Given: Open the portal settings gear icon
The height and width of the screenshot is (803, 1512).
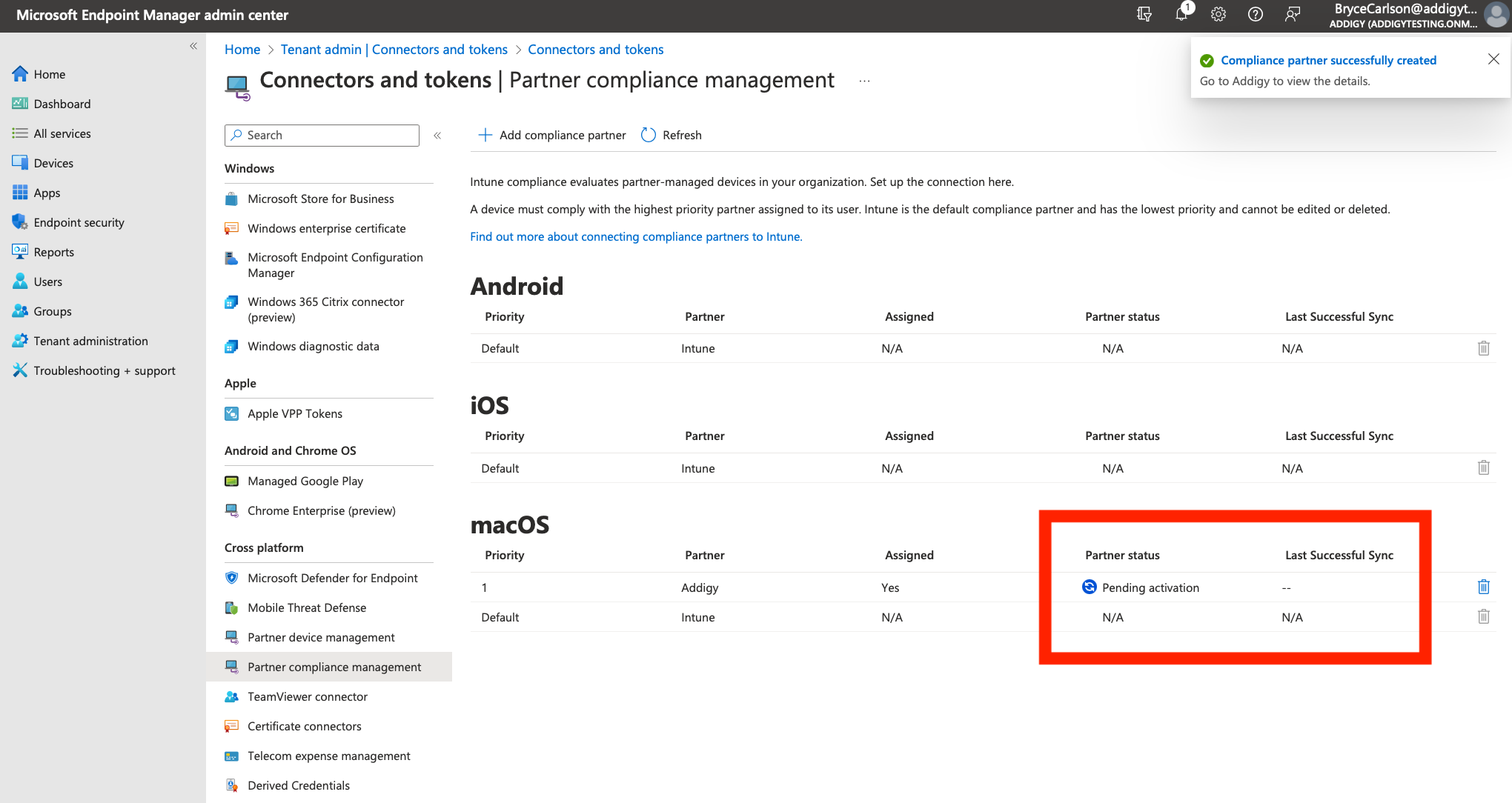Looking at the screenshot, I should point(1218,14).
